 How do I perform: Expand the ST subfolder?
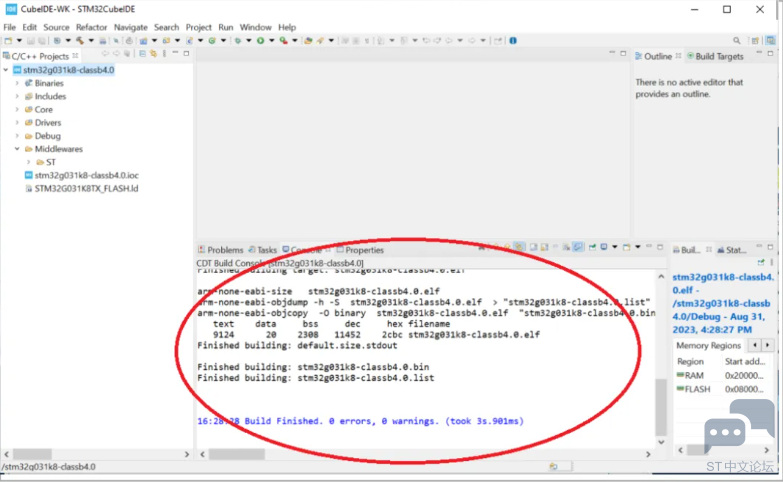(28, 162)
